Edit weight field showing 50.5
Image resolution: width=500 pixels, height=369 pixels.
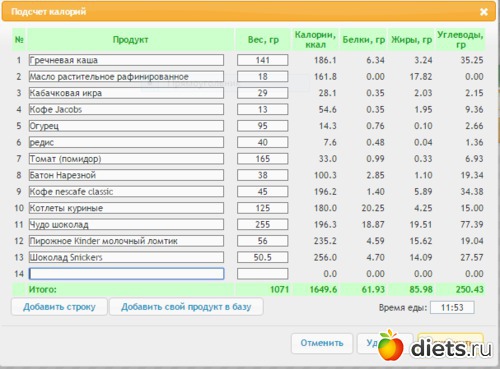pos(263,257)
